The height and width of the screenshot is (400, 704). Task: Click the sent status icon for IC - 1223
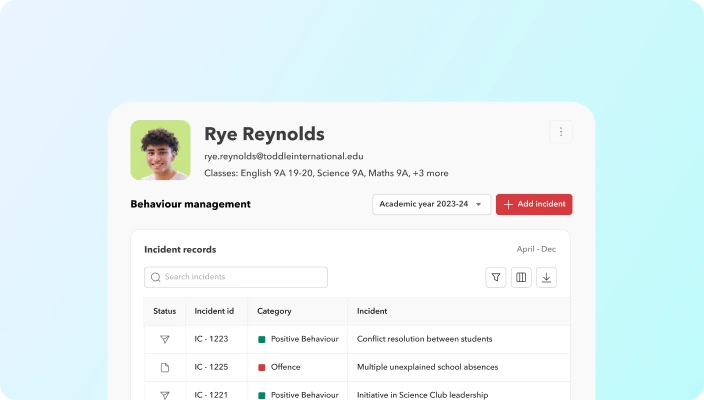point(165,339)
